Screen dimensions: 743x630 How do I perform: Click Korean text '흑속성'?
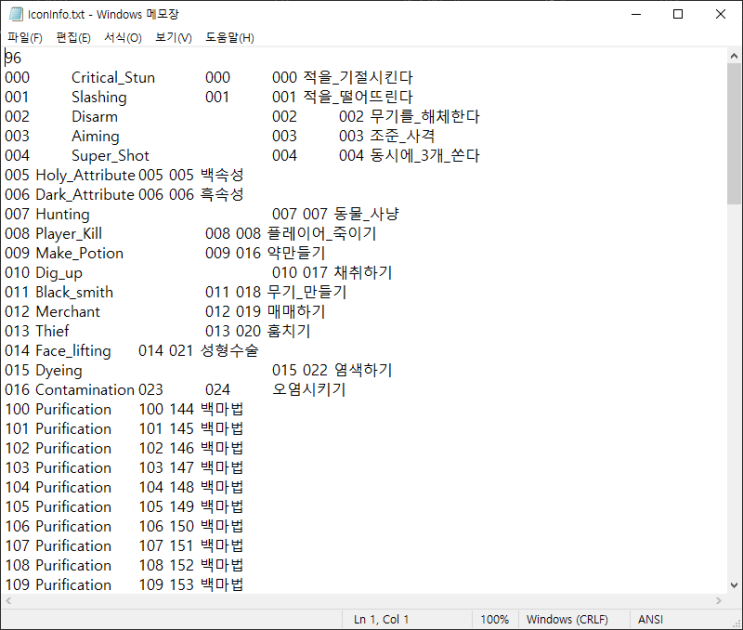pyautogui.click(x=222, y=195)
